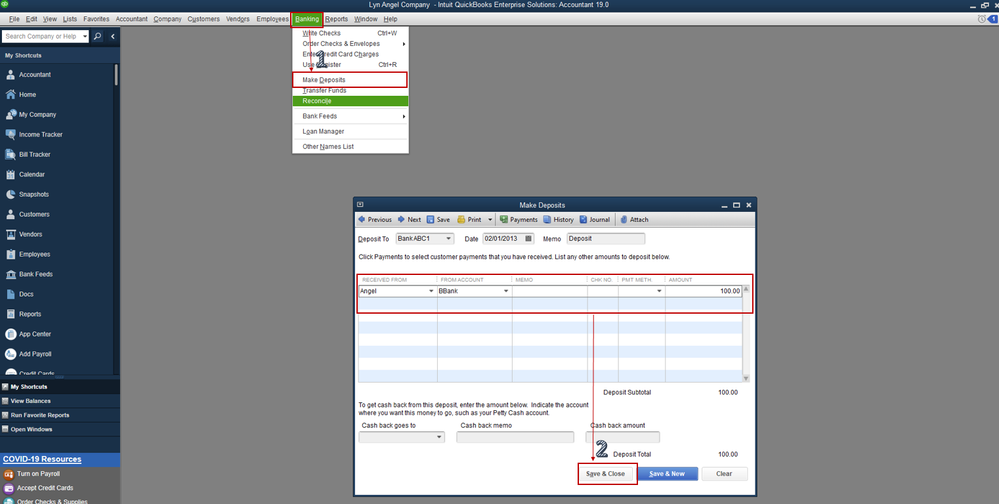Click Save & New button
The width and height of the screenshot is (999, 504).
(667, 474)
